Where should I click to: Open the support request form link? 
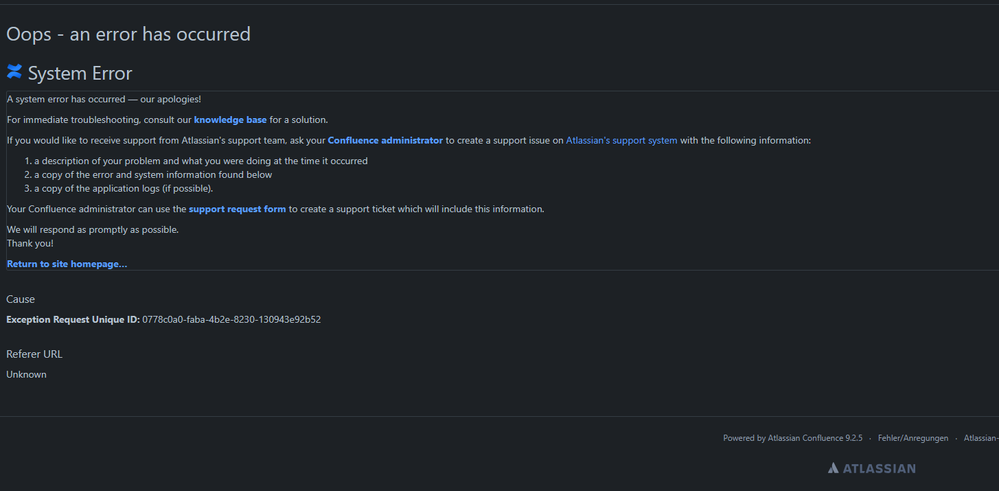(237, 209)
